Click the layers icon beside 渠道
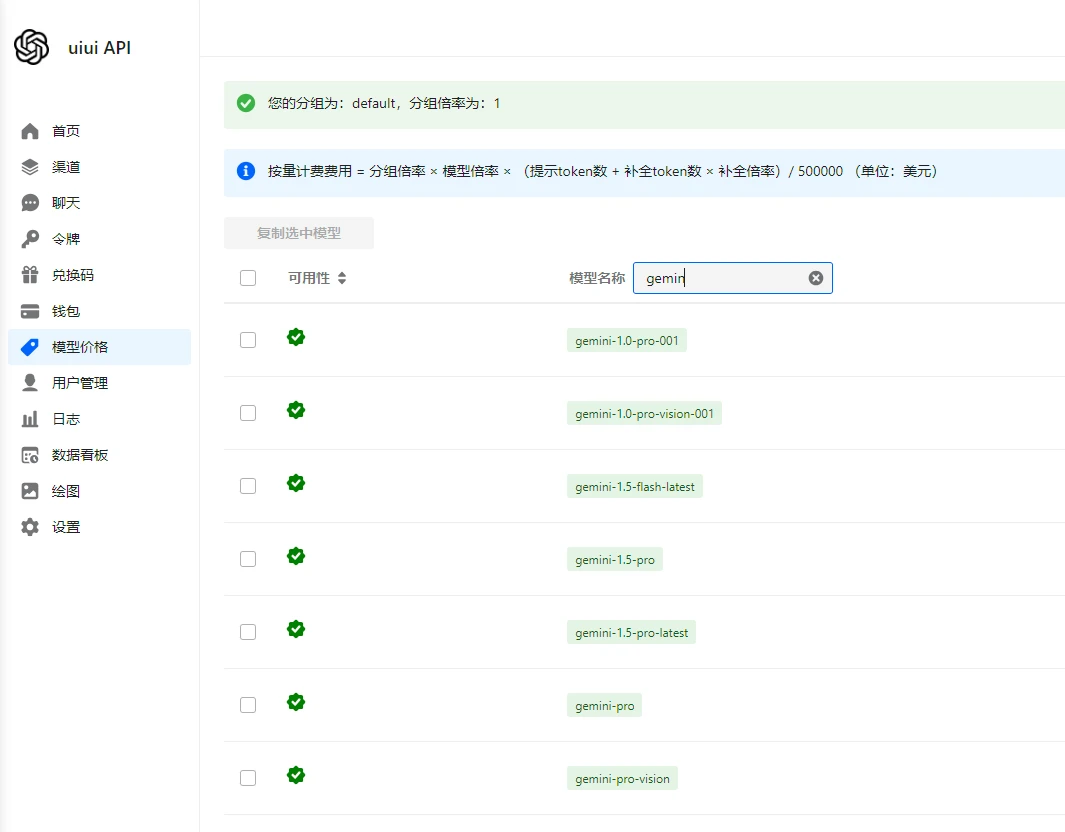 pos(30,167)
